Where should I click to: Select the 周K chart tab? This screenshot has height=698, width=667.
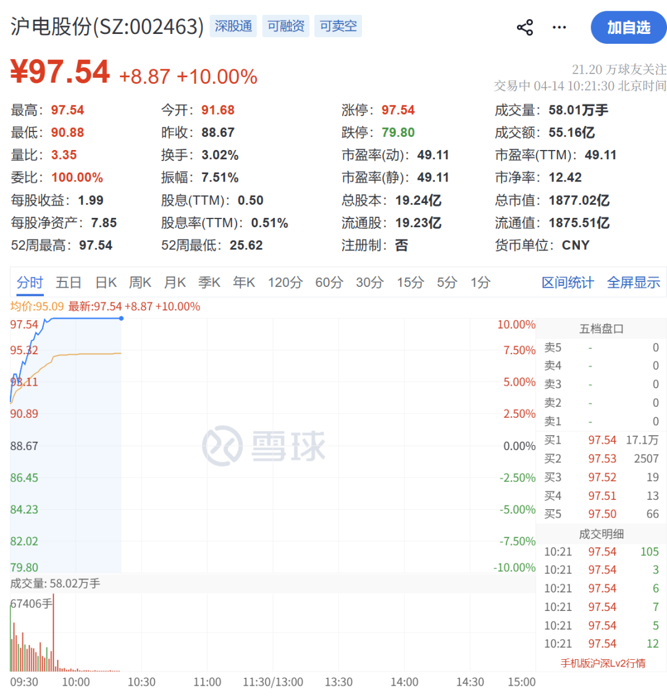[x=140, y=283]
